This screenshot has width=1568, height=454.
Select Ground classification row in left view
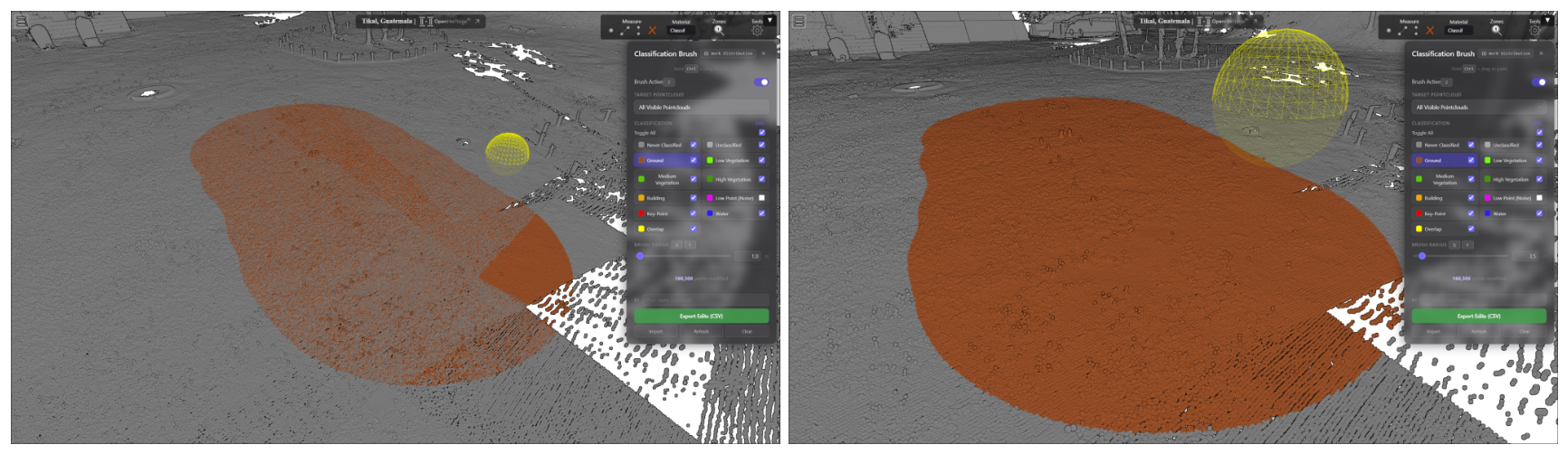click(x=666, y=160)
